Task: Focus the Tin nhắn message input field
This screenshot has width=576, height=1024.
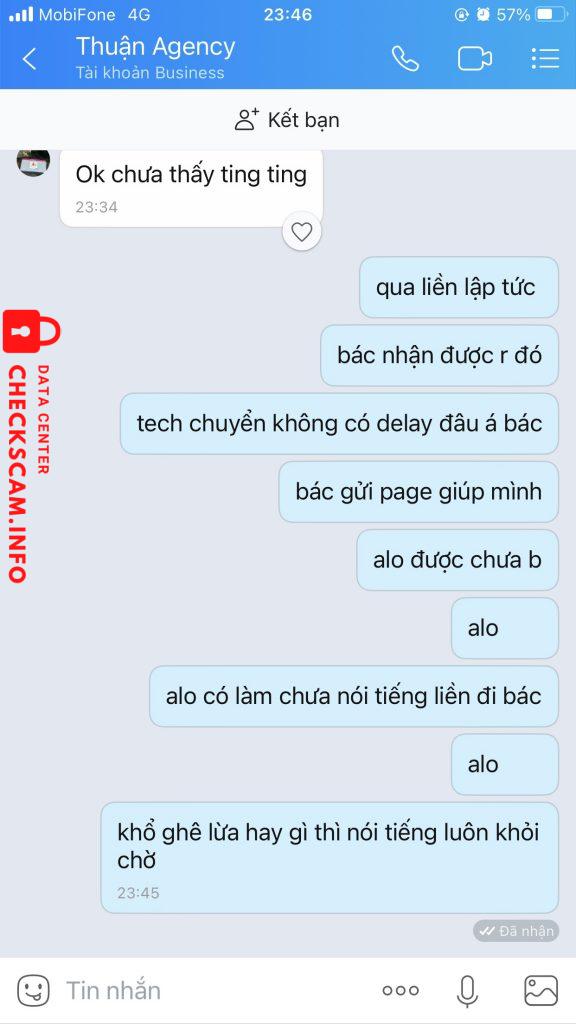Action: click(x=216, y=991)
